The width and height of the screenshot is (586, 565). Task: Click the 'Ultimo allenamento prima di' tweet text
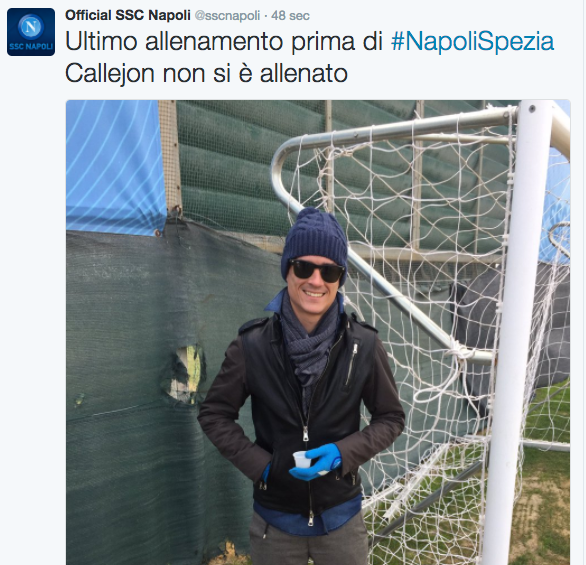[x=224, y=41]
